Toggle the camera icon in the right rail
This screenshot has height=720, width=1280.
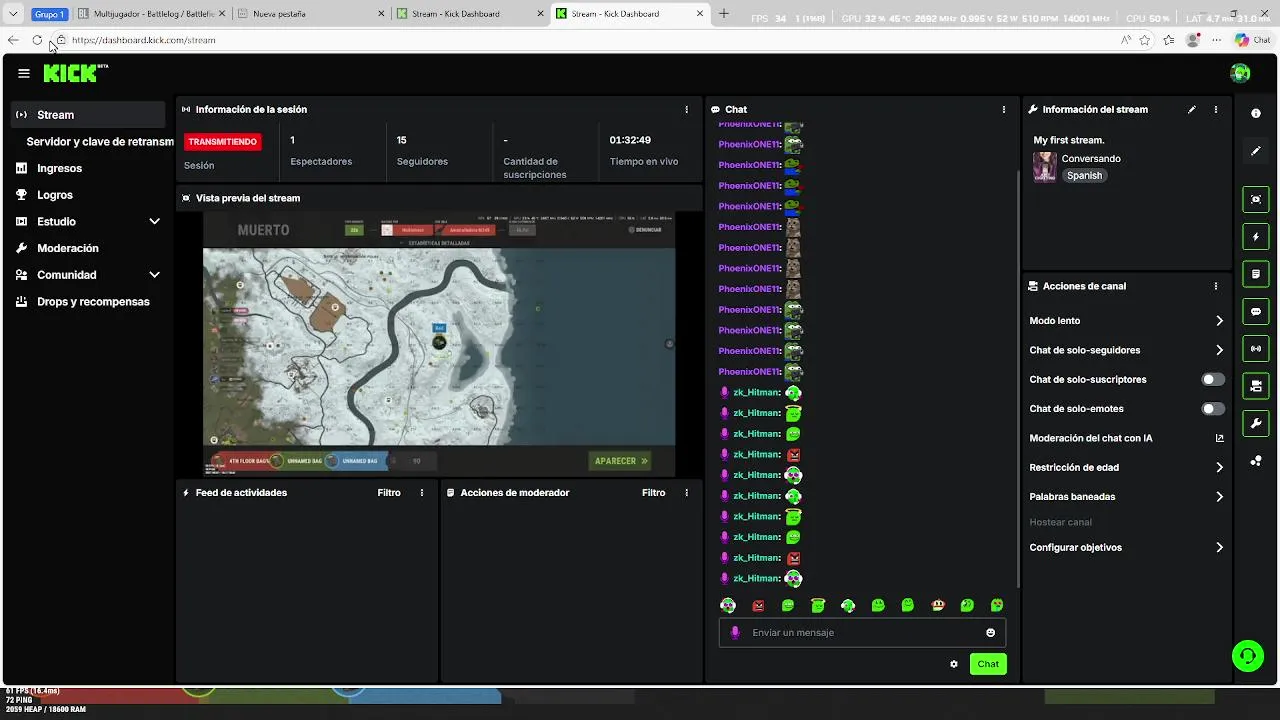(x=1256, y=386)
